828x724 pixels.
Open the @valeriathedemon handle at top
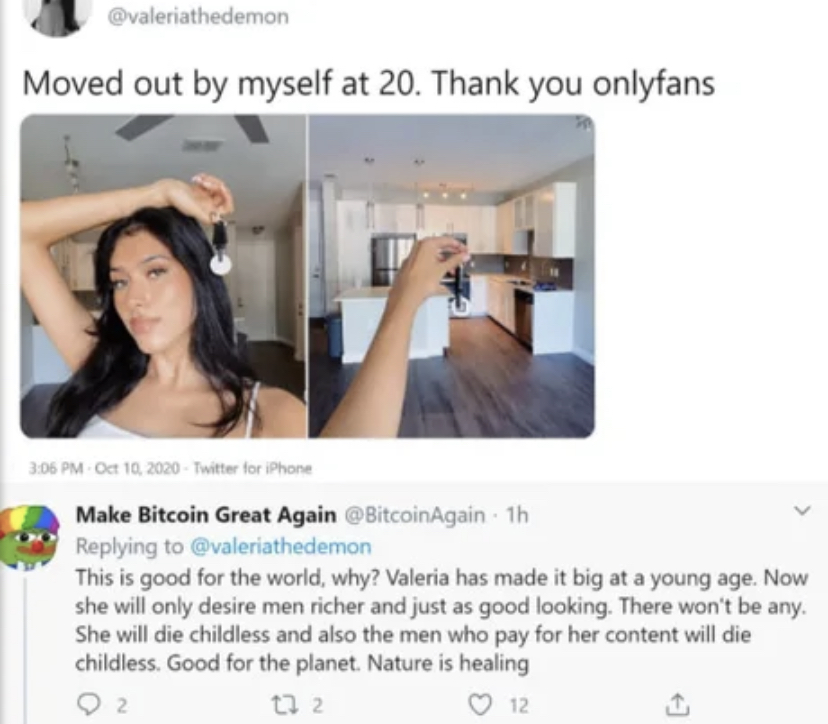pyautogui.click(x=199, y=16)
